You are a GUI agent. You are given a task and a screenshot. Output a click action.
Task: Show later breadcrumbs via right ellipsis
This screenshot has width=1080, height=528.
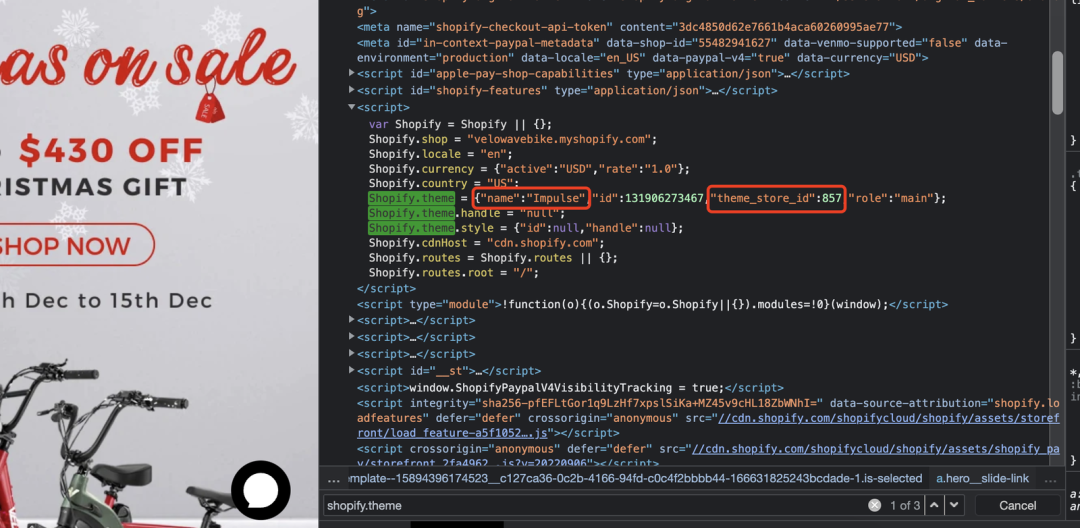[1050, 479]
